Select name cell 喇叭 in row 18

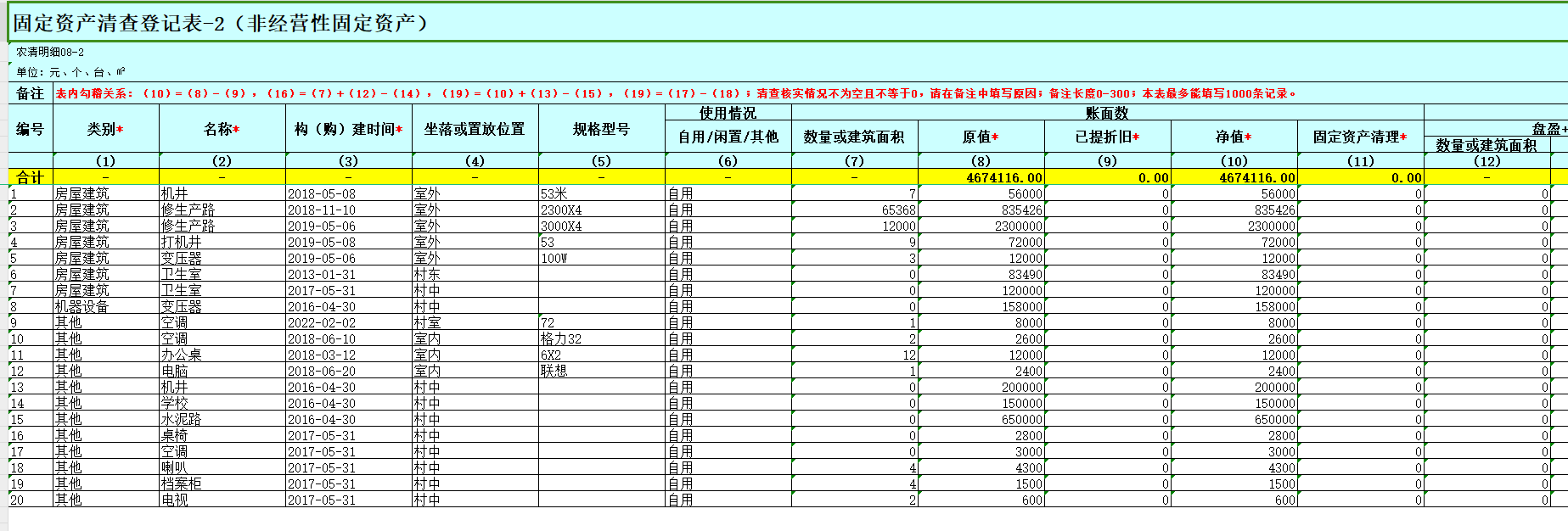click(x=222, y=467)
